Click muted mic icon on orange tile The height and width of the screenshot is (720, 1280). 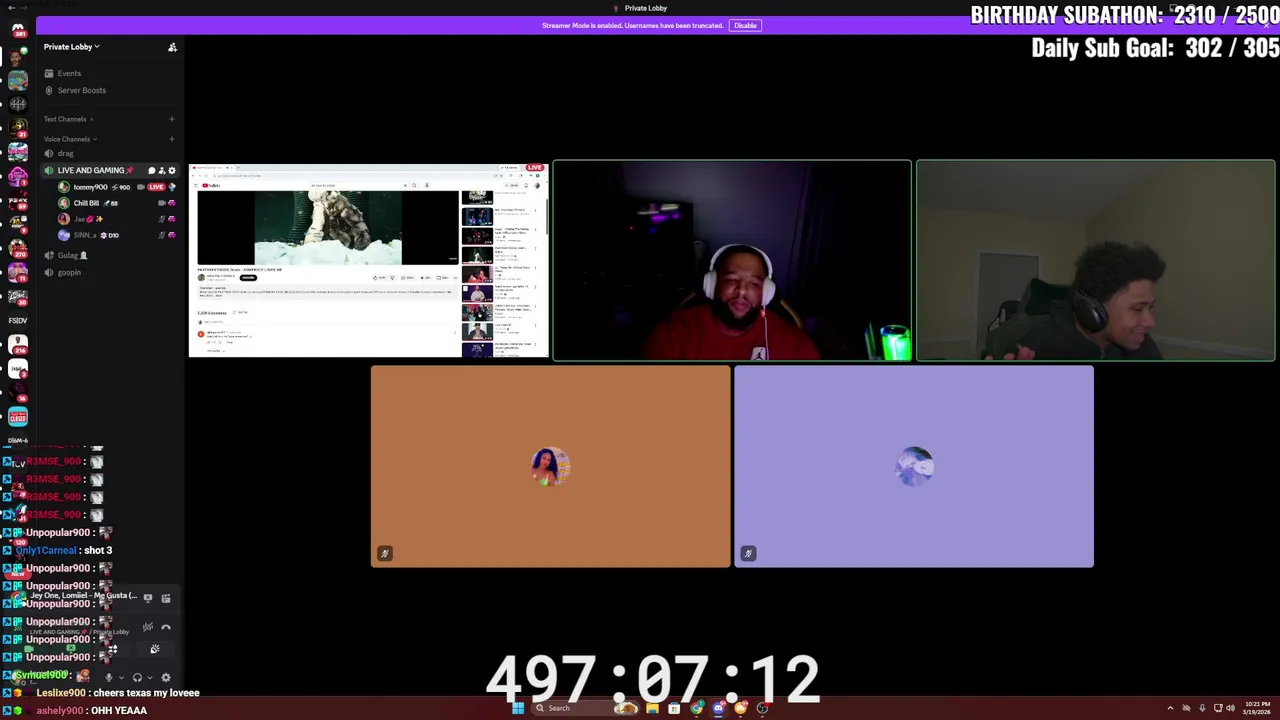(384, 553)
